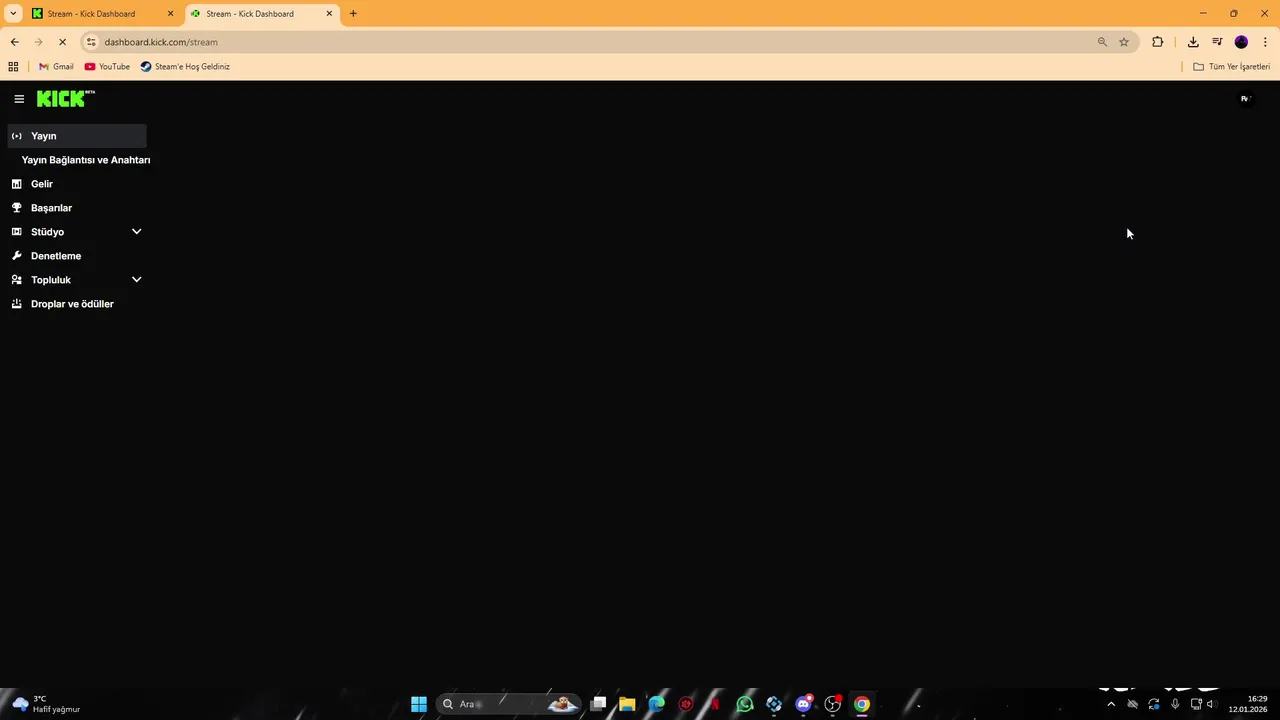Close the active Stream tab
This screenshot has width=1280, height=720.
point(329,14)
